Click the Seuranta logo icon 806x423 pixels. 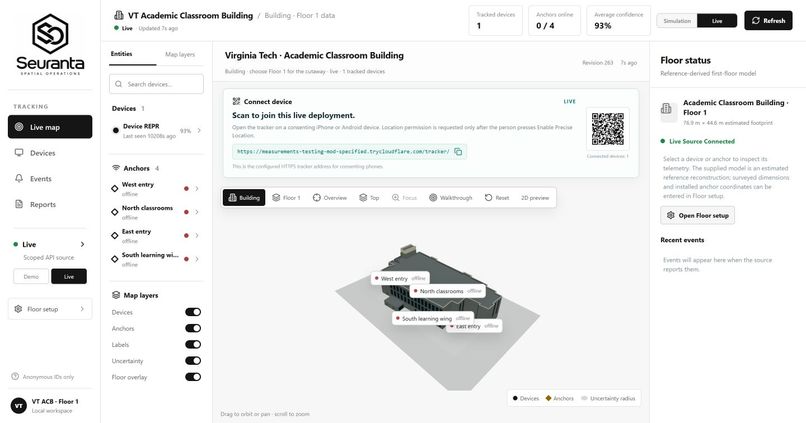(x=50, y=34)
